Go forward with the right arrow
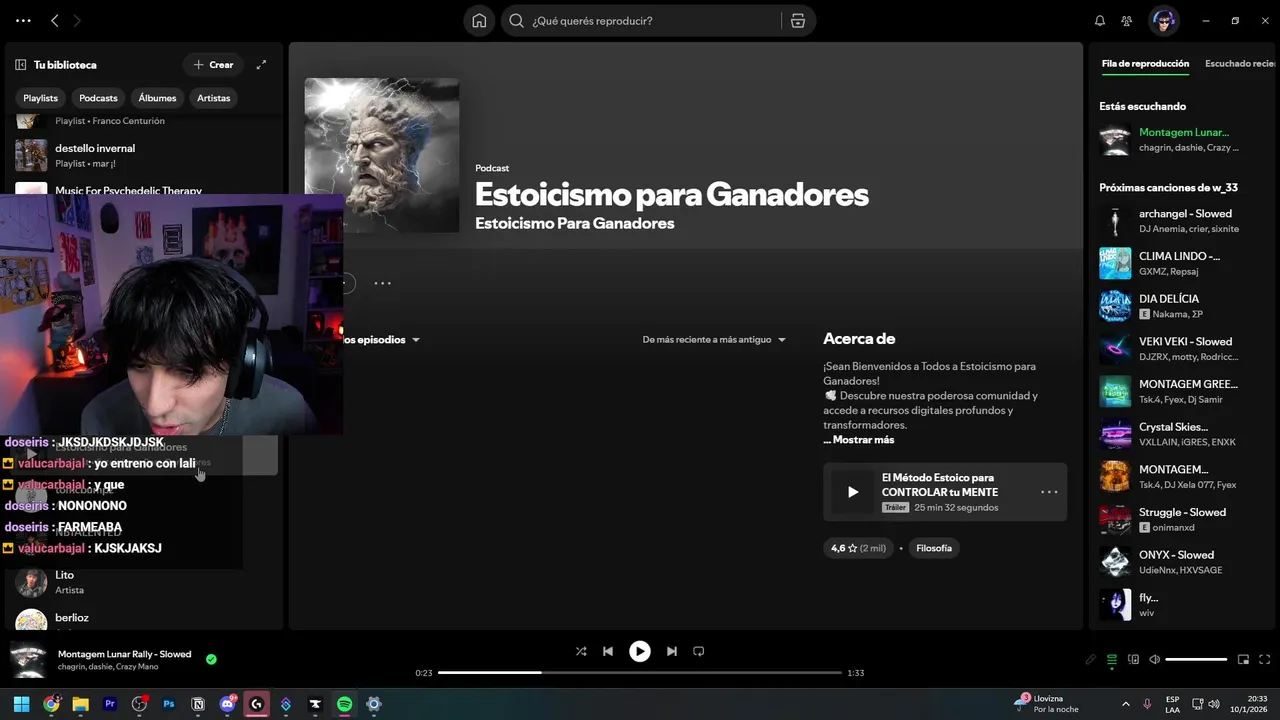Viewport: 1280px width, 720px height. [77, 21]
